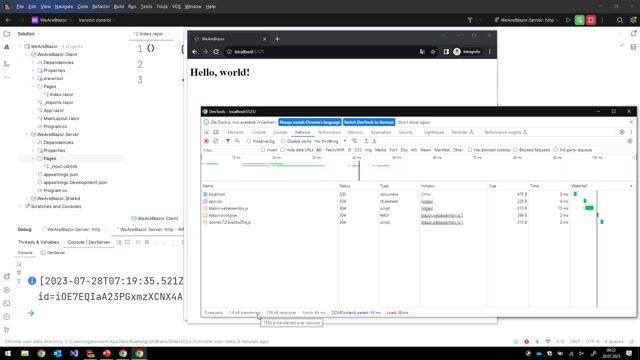Viewport: 640px width, 360px height.
Task: Enable the Disable cache checkbox
Action: pyautogui.click(x=283, y=141)
